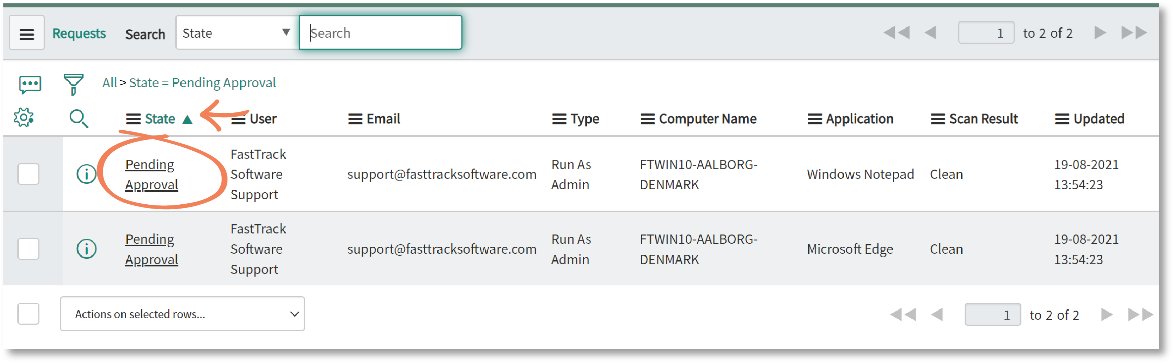Show column search magnifier icon
The image size is (1173, 363).
click(79, 118)
